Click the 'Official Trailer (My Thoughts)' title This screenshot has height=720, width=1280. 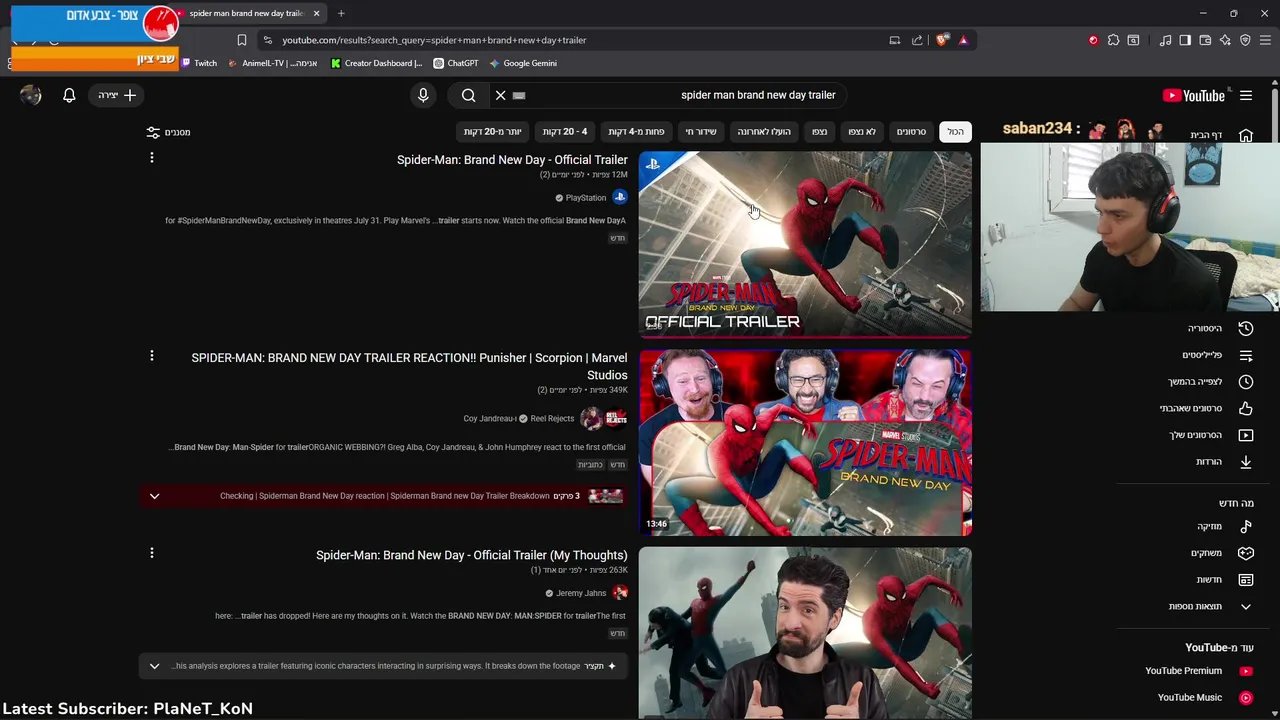click(x=472, y=555)
